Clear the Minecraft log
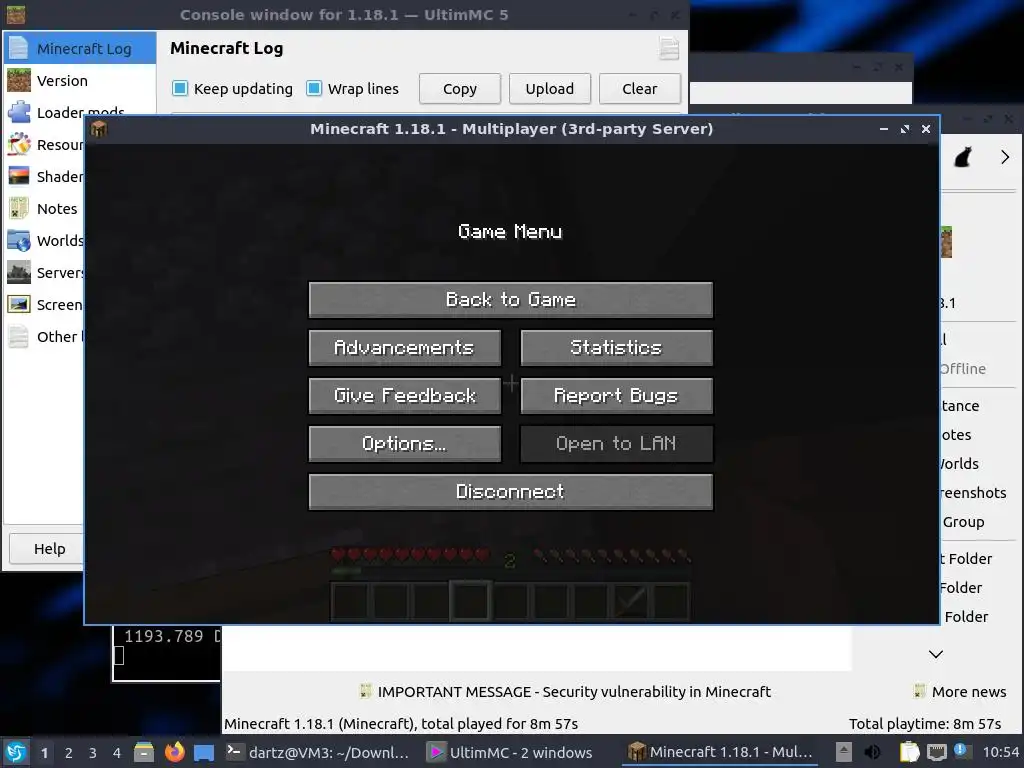This screenshot has width=1024, height=768. point(640,89)
